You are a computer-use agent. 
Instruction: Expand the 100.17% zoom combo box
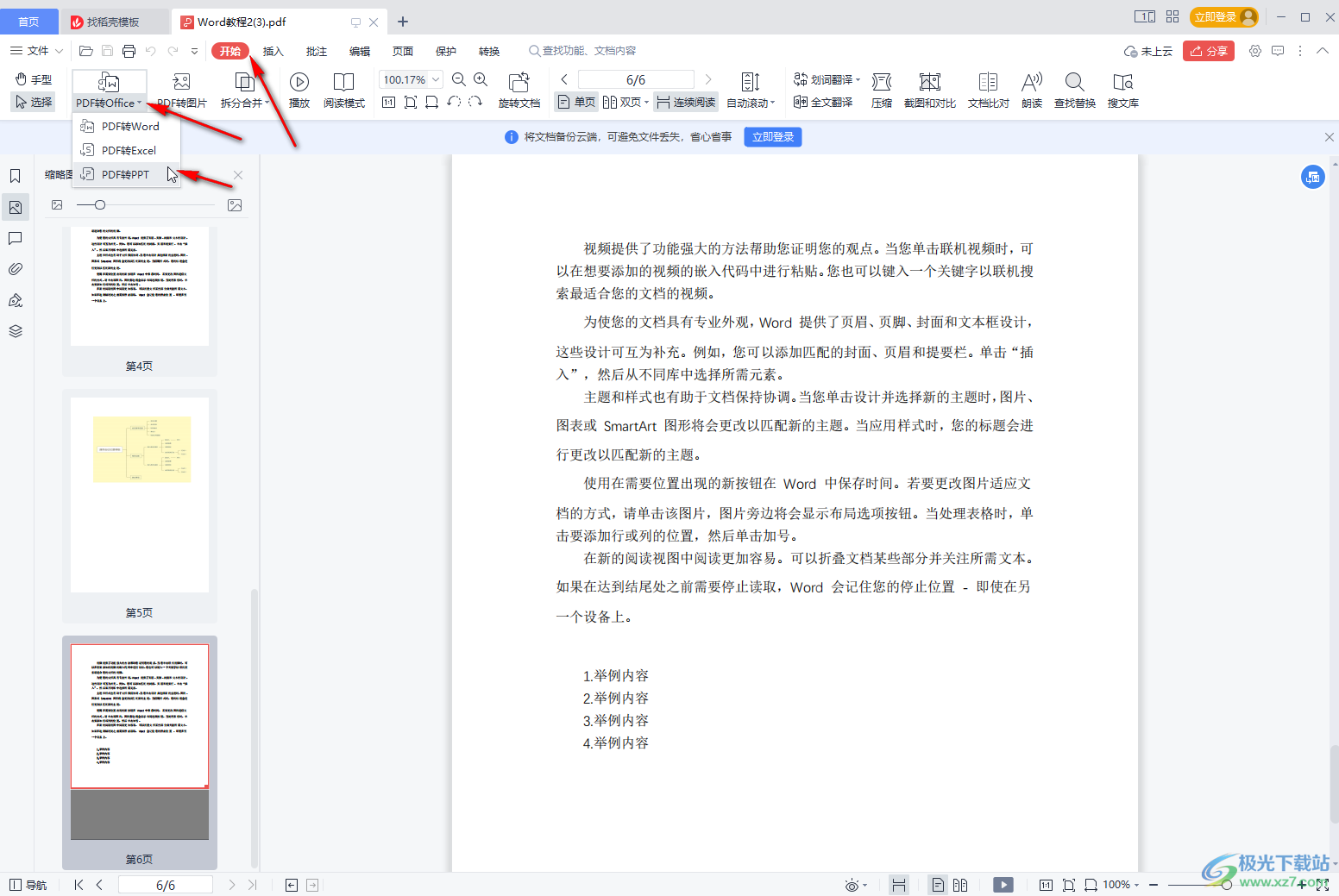437,79
